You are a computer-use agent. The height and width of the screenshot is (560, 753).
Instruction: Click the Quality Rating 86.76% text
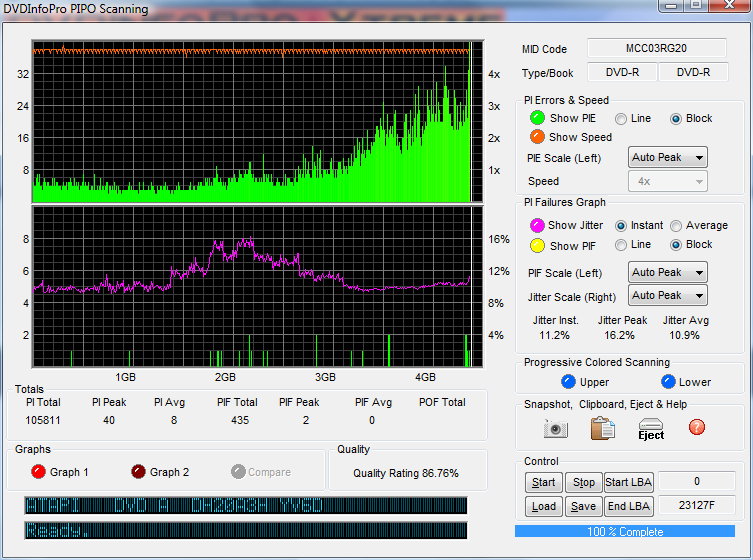[406, 473]
